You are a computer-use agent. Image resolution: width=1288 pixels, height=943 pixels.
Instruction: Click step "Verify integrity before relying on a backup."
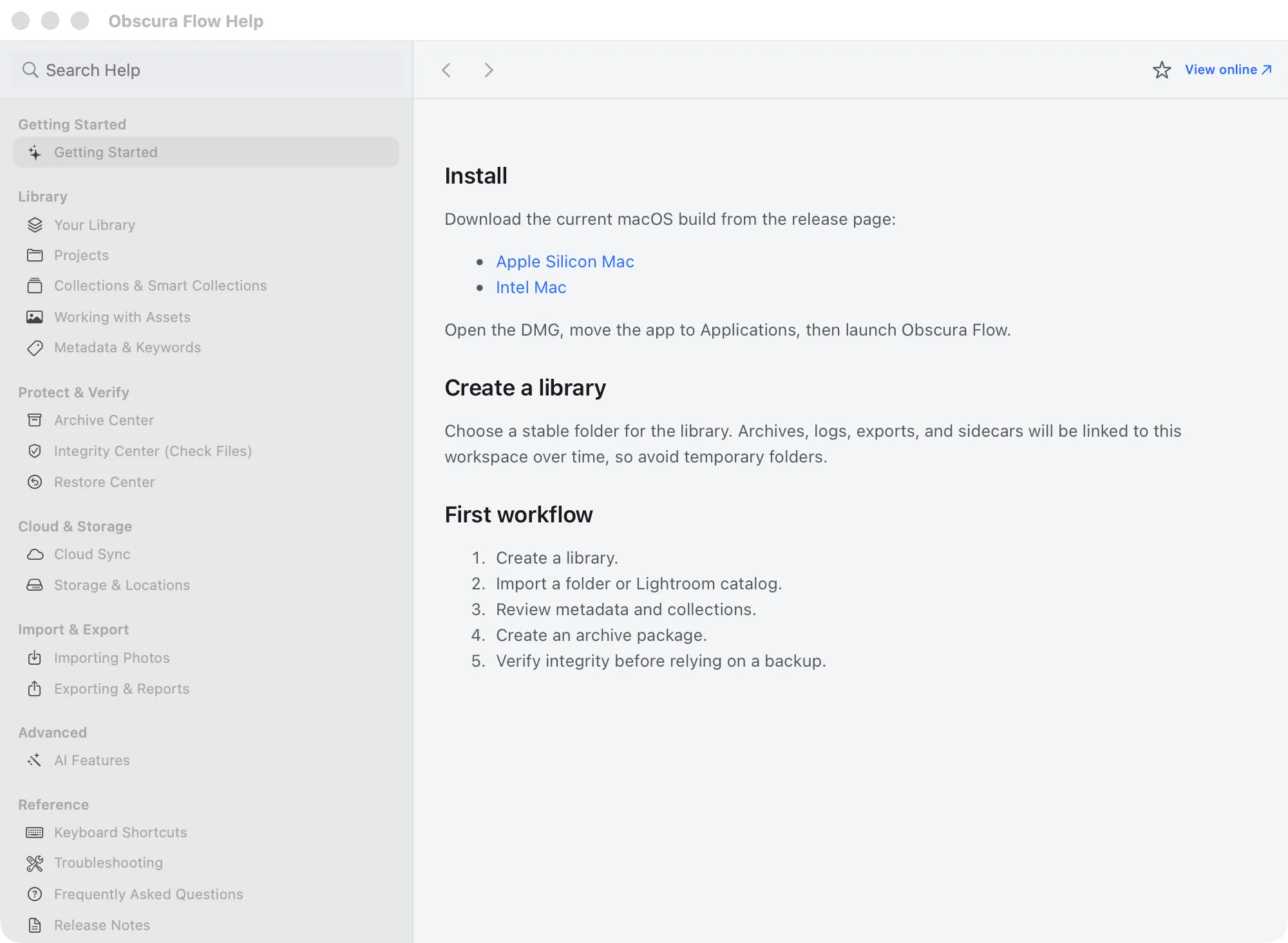tap(661, 661)
